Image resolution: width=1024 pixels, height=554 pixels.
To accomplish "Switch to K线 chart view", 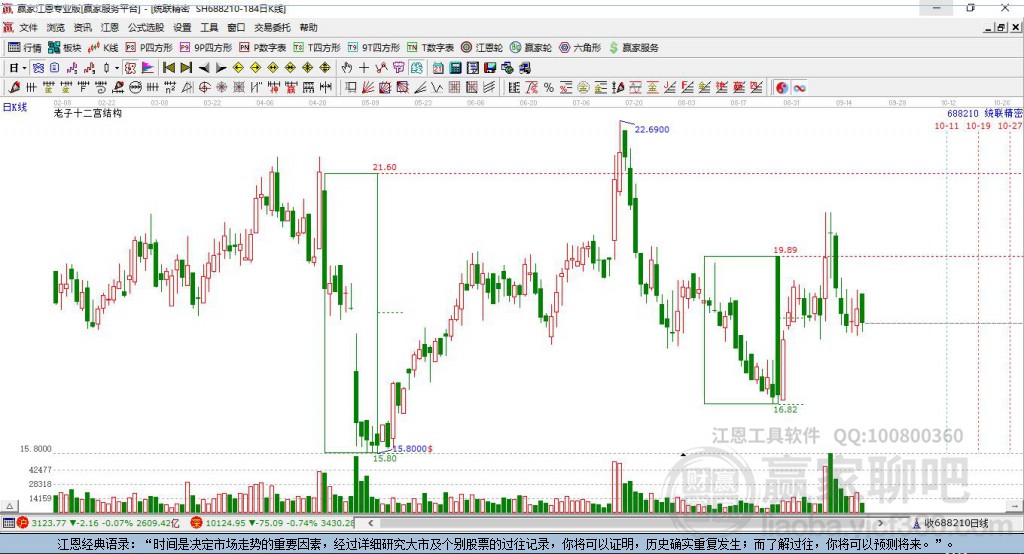I will 103,48.
